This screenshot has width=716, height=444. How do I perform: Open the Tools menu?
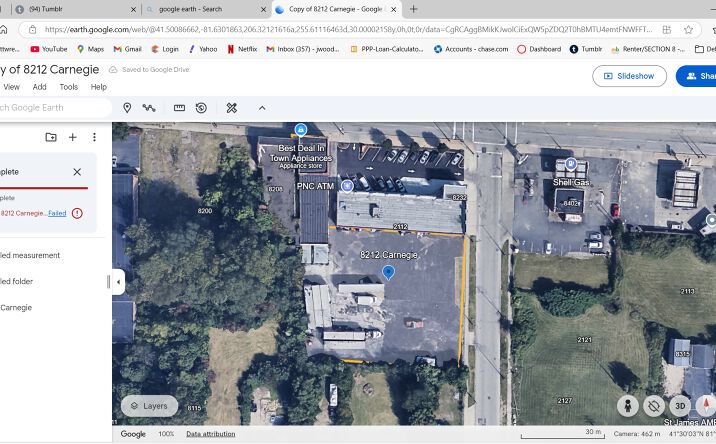[68, 87]
